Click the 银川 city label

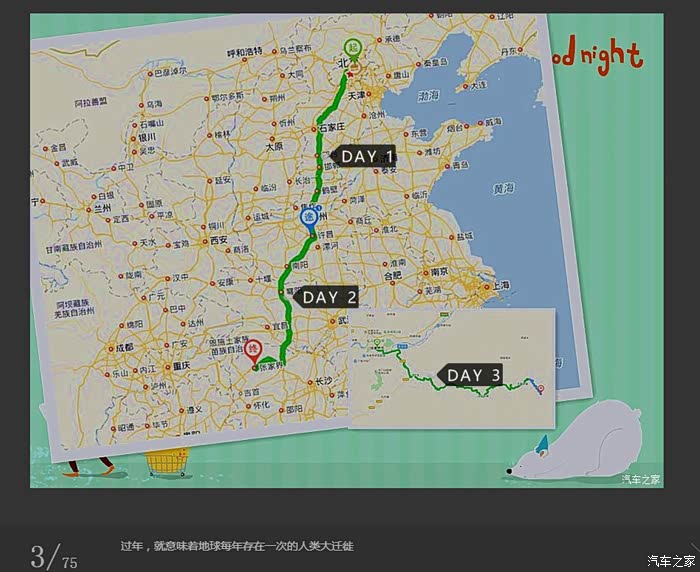(x=147, y=137)
